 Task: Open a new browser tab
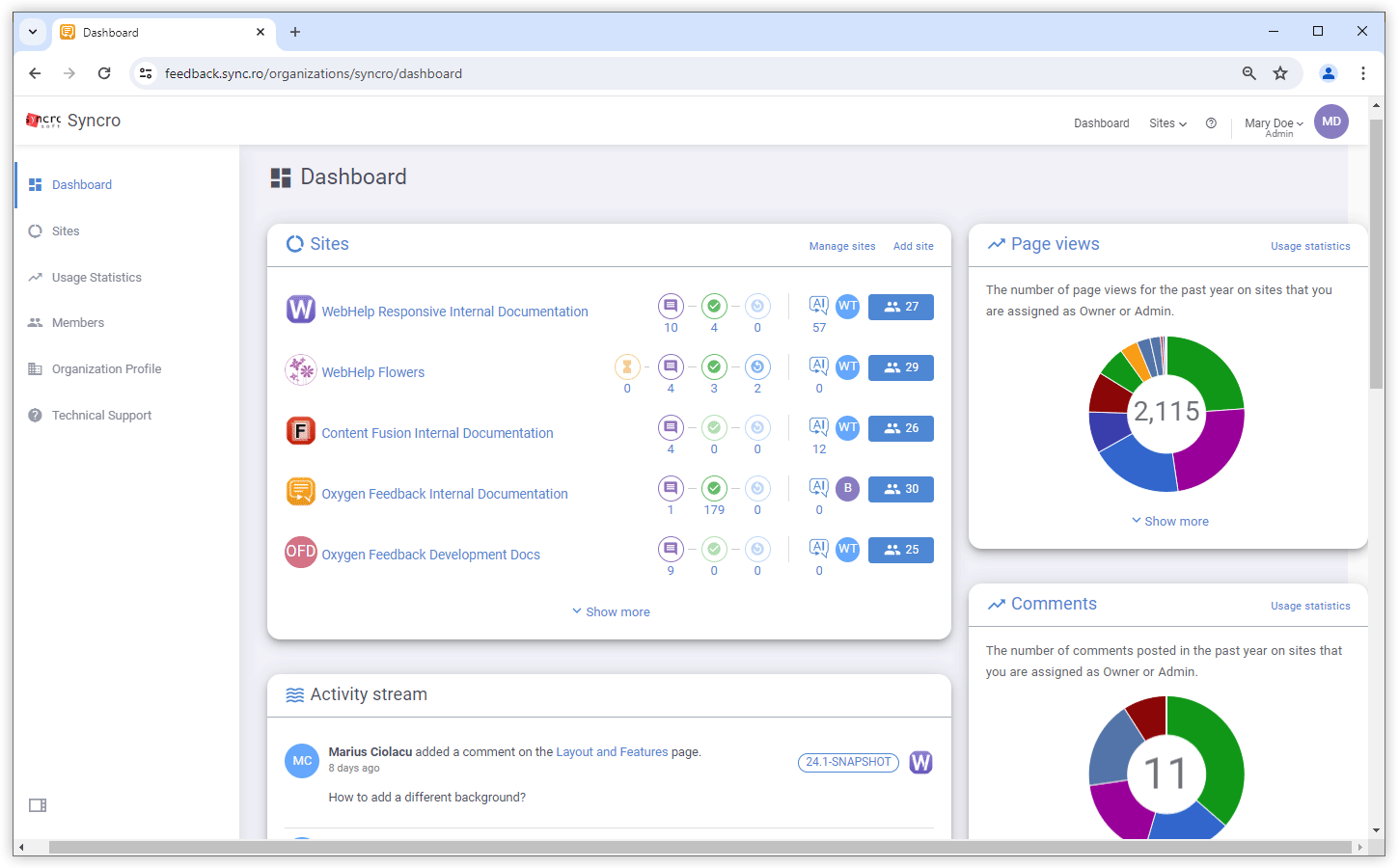[295, 32]
